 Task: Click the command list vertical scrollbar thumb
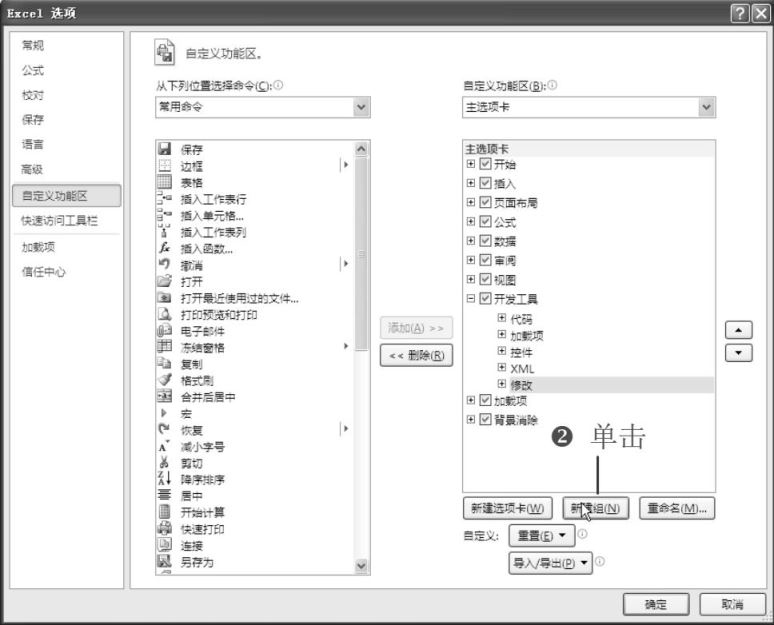(x=361, y=253)
